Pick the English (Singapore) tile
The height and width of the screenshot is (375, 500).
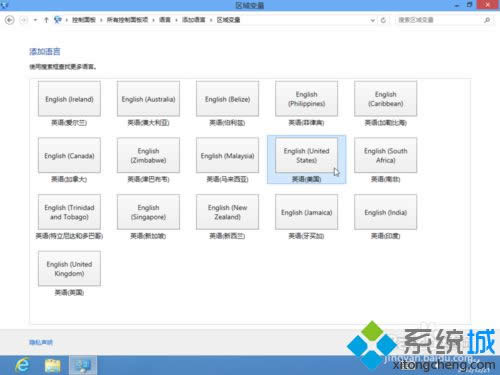[x=148, y=212]
